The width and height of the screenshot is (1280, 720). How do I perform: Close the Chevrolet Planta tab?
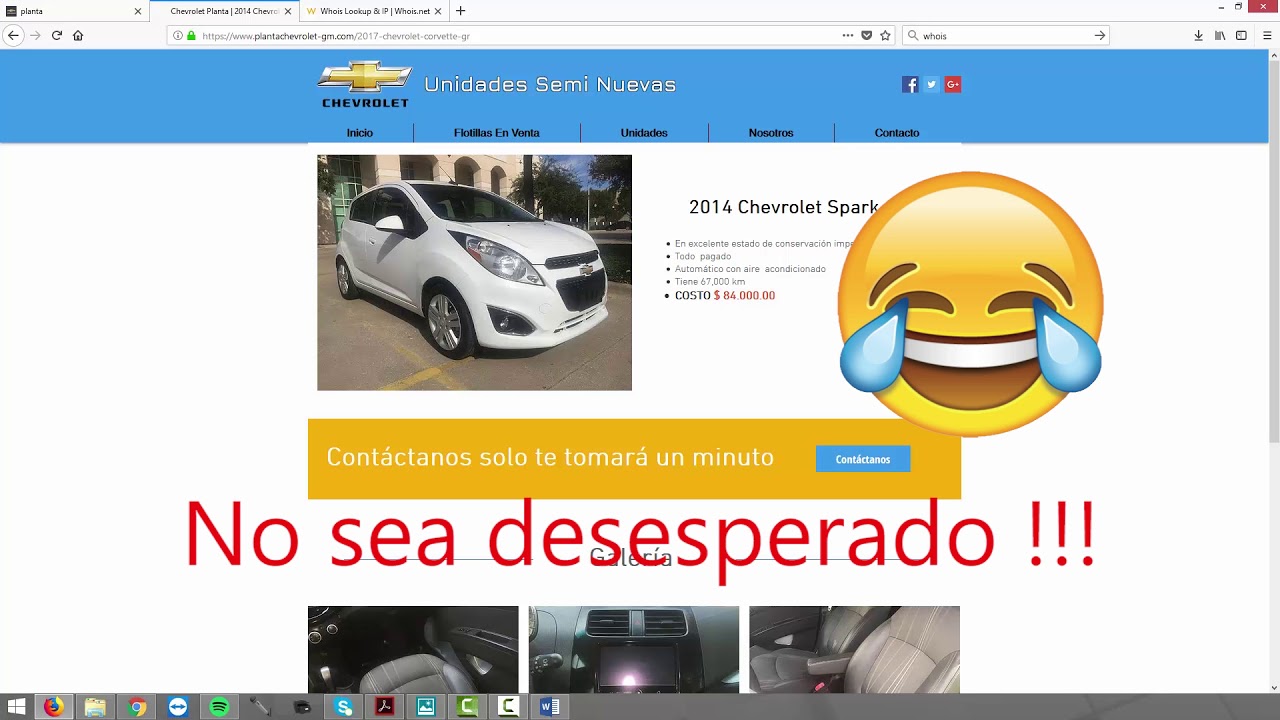pos(288,11)
